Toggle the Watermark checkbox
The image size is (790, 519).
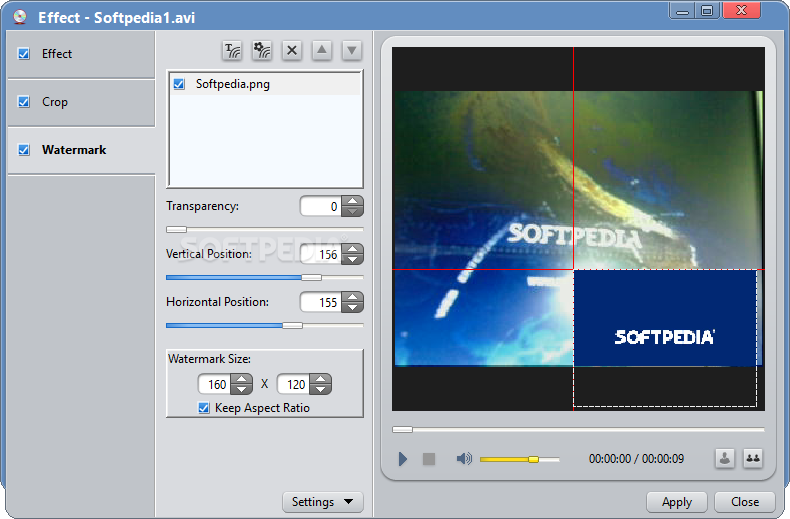pos(24,150)
